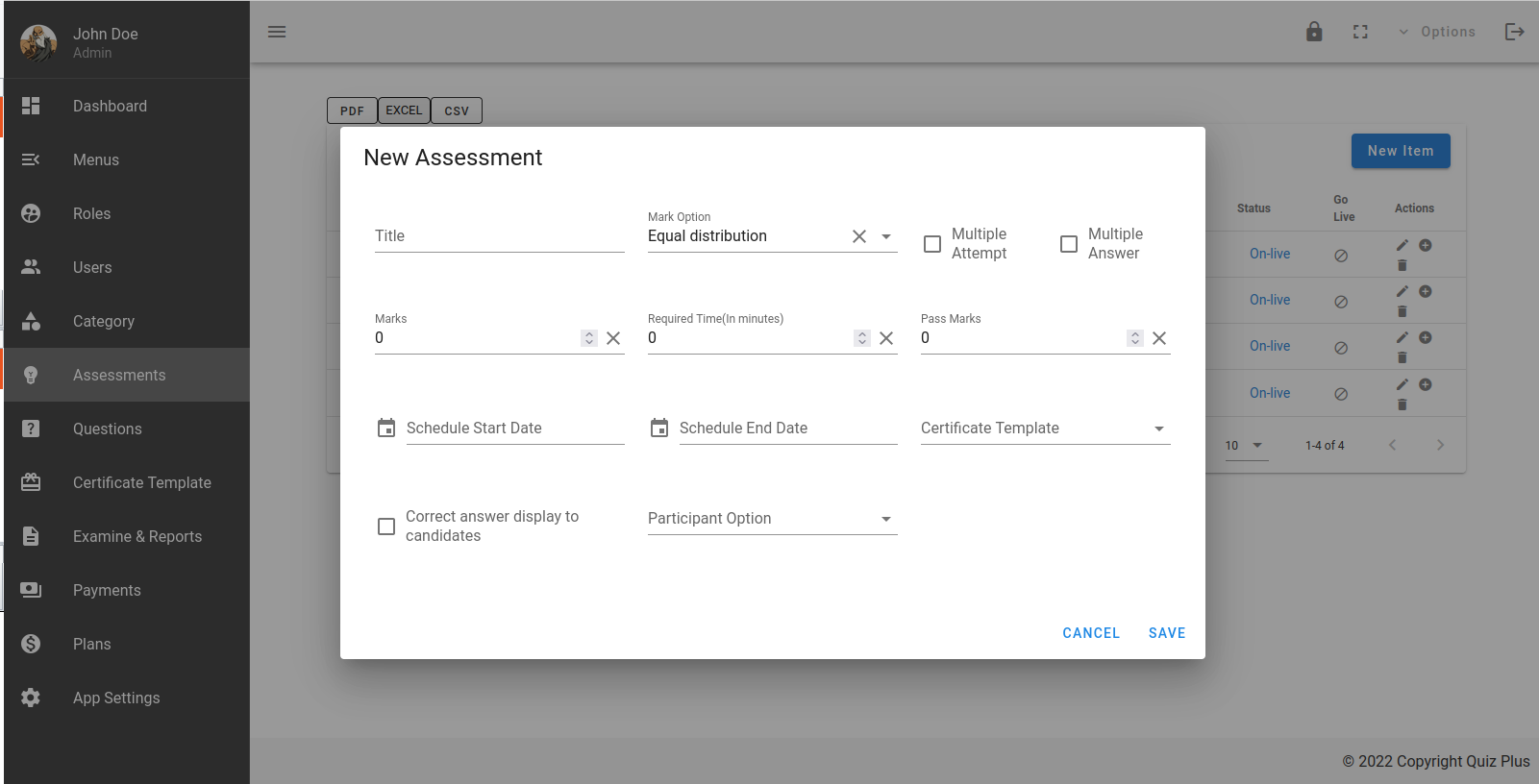Image resolution: width=1539 pixels, height=784 pixels.
Task: Click the Schedule Start Date field
Action: (515, 429)
